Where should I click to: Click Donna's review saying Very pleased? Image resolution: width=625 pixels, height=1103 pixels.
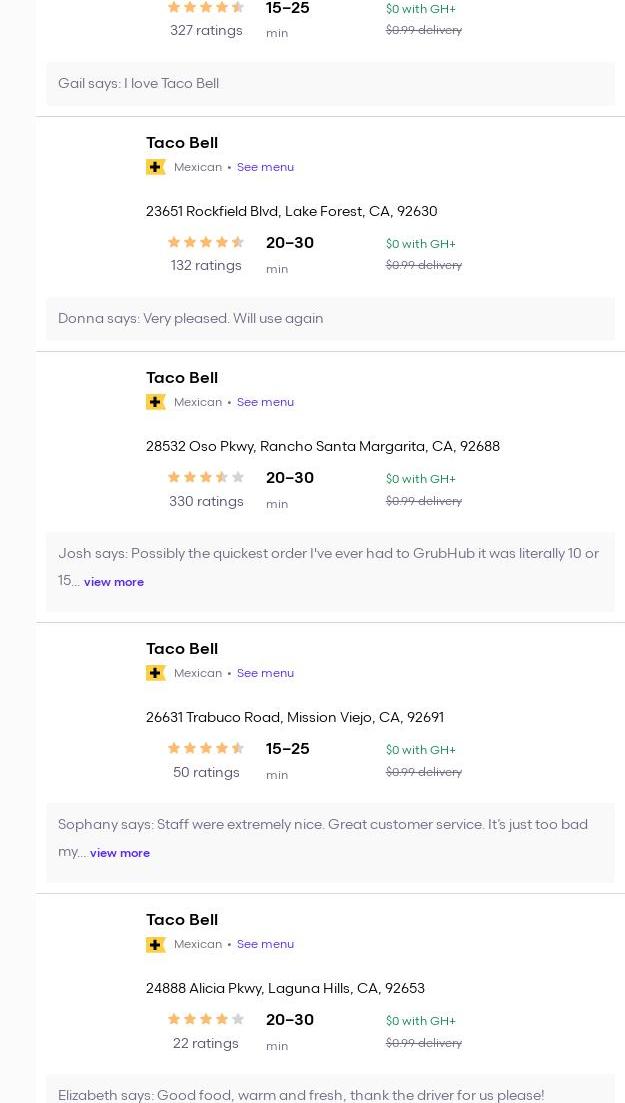[191, 319]
